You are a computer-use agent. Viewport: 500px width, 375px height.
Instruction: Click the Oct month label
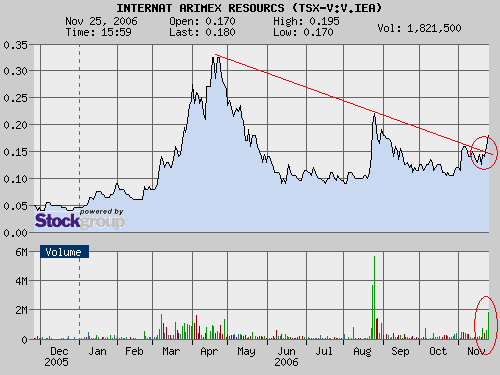click(x=438, y=351)
